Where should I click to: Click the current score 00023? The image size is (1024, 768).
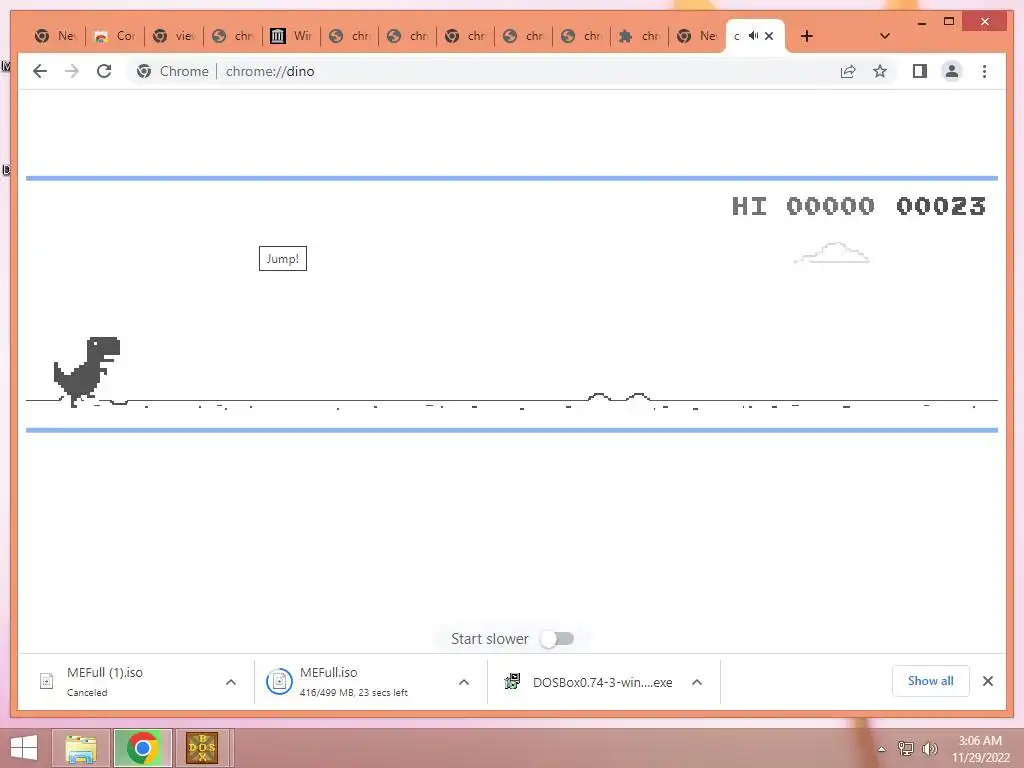tap(941, 206)
